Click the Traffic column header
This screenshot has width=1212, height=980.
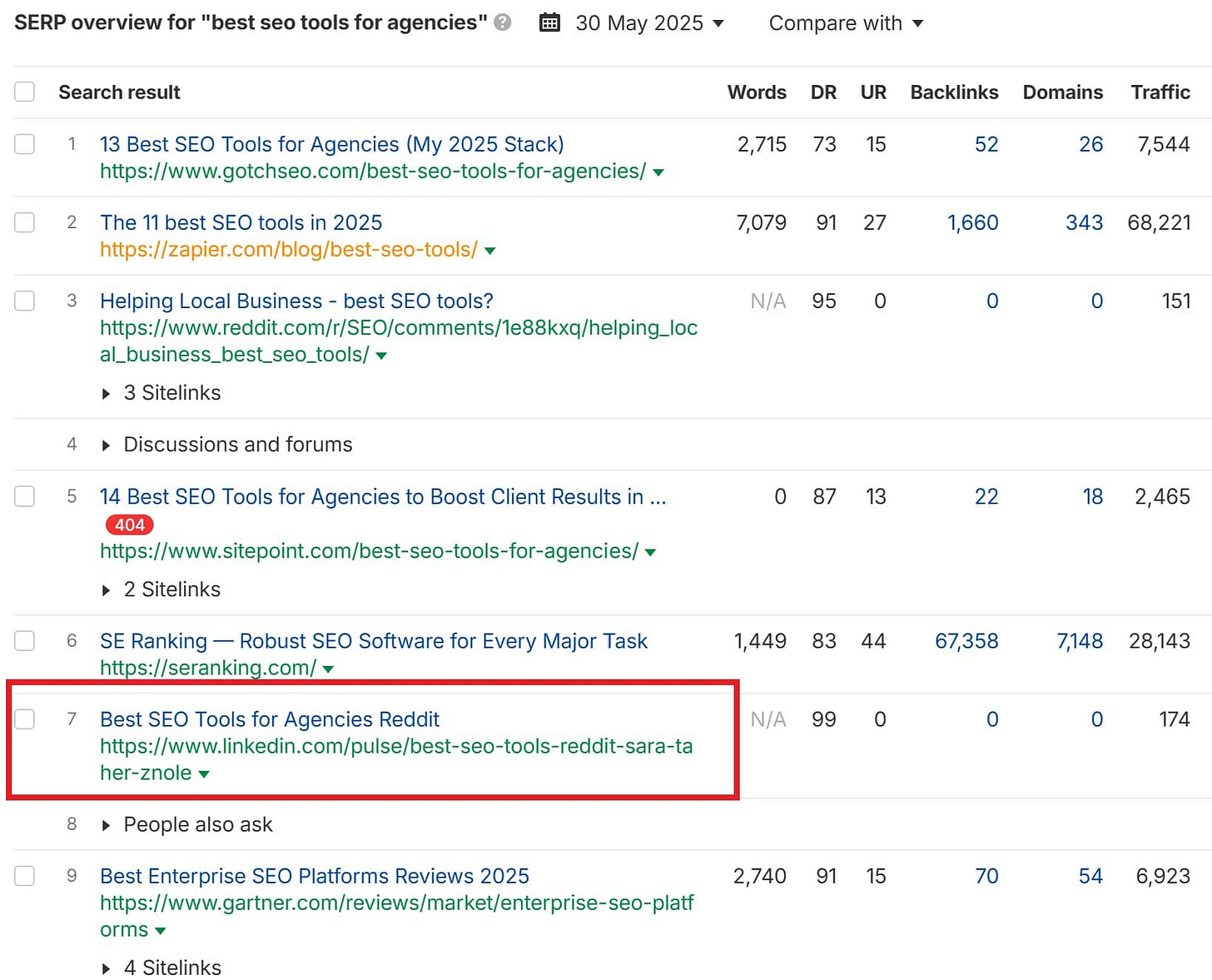[x=1160, y=92]
